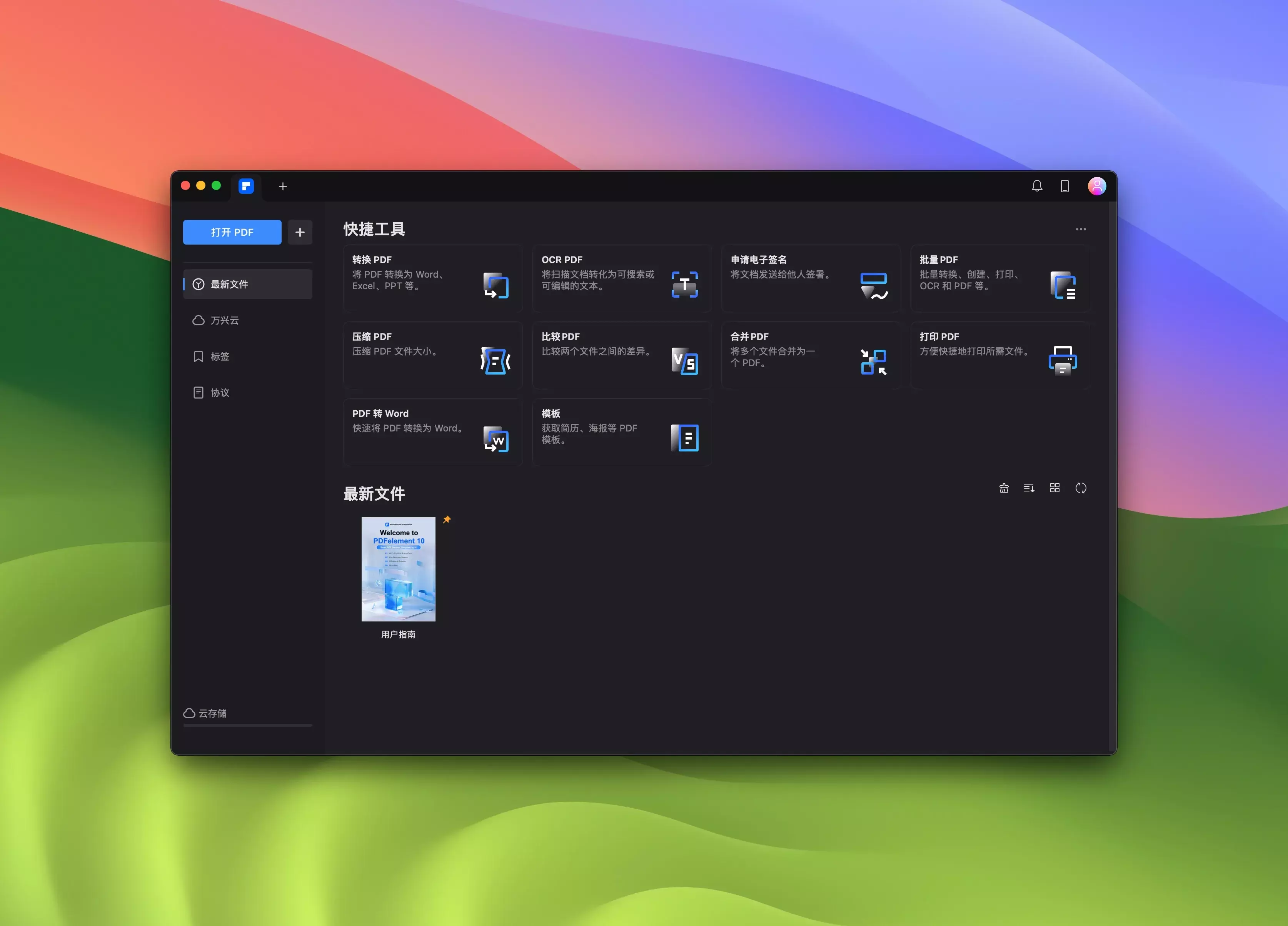Screen dimensions: 1288x926
Task: Open the Compare PDF (比较 PDF) tool
Action: 621,355
